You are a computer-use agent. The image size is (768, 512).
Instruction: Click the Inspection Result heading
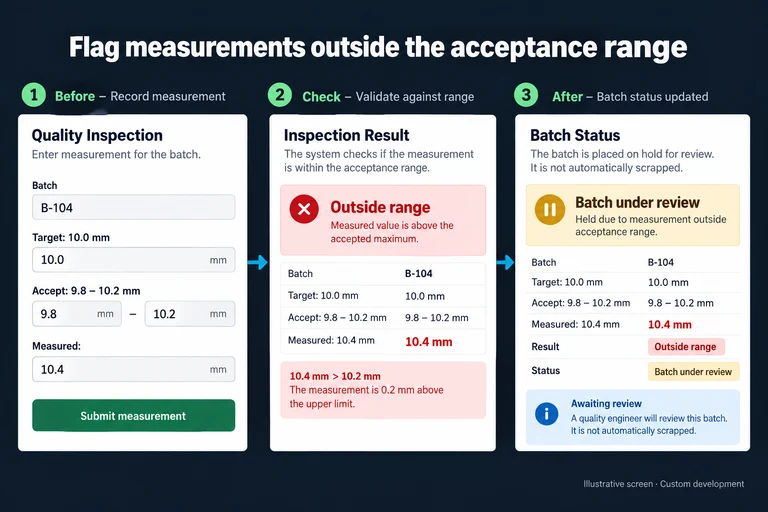tap(346, 135)
